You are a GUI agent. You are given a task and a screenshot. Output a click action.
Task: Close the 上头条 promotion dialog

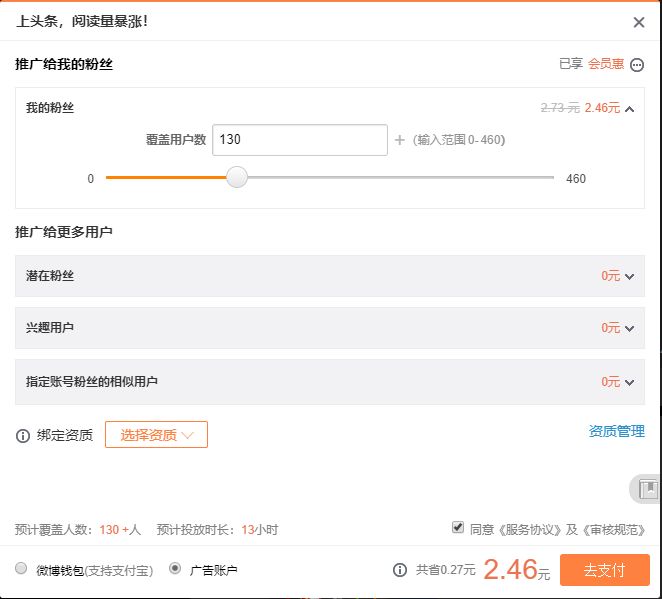pos(639,22)
